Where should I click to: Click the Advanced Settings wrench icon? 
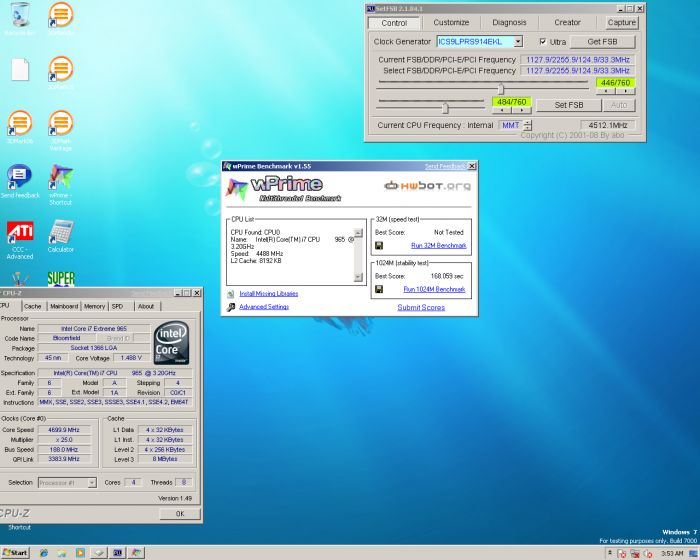coord(231,307)
